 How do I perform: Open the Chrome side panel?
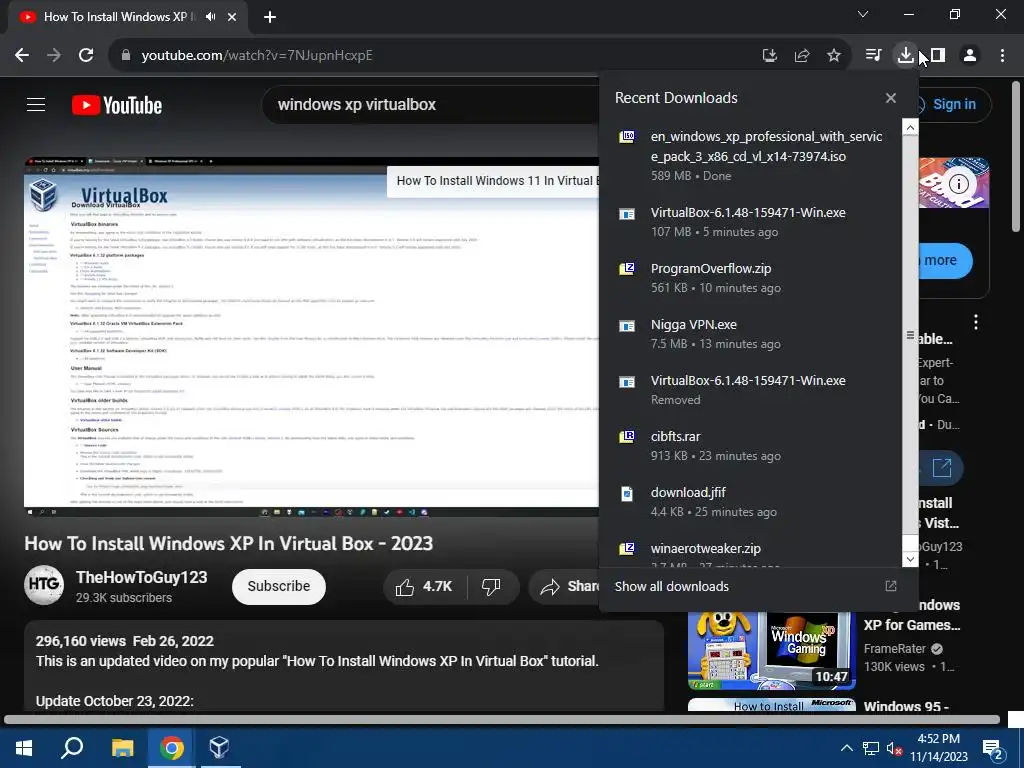click(938, 56)
